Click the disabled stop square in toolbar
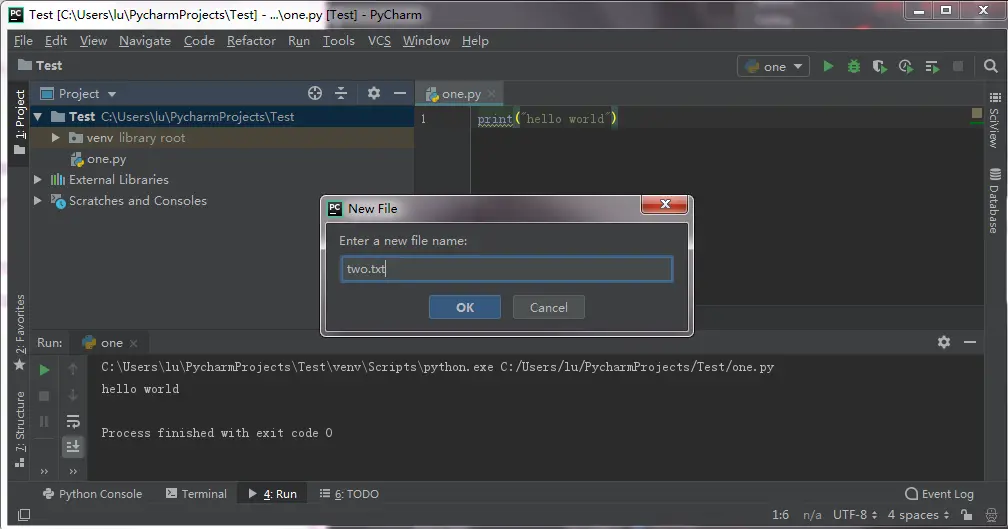 tap(958, 66)
